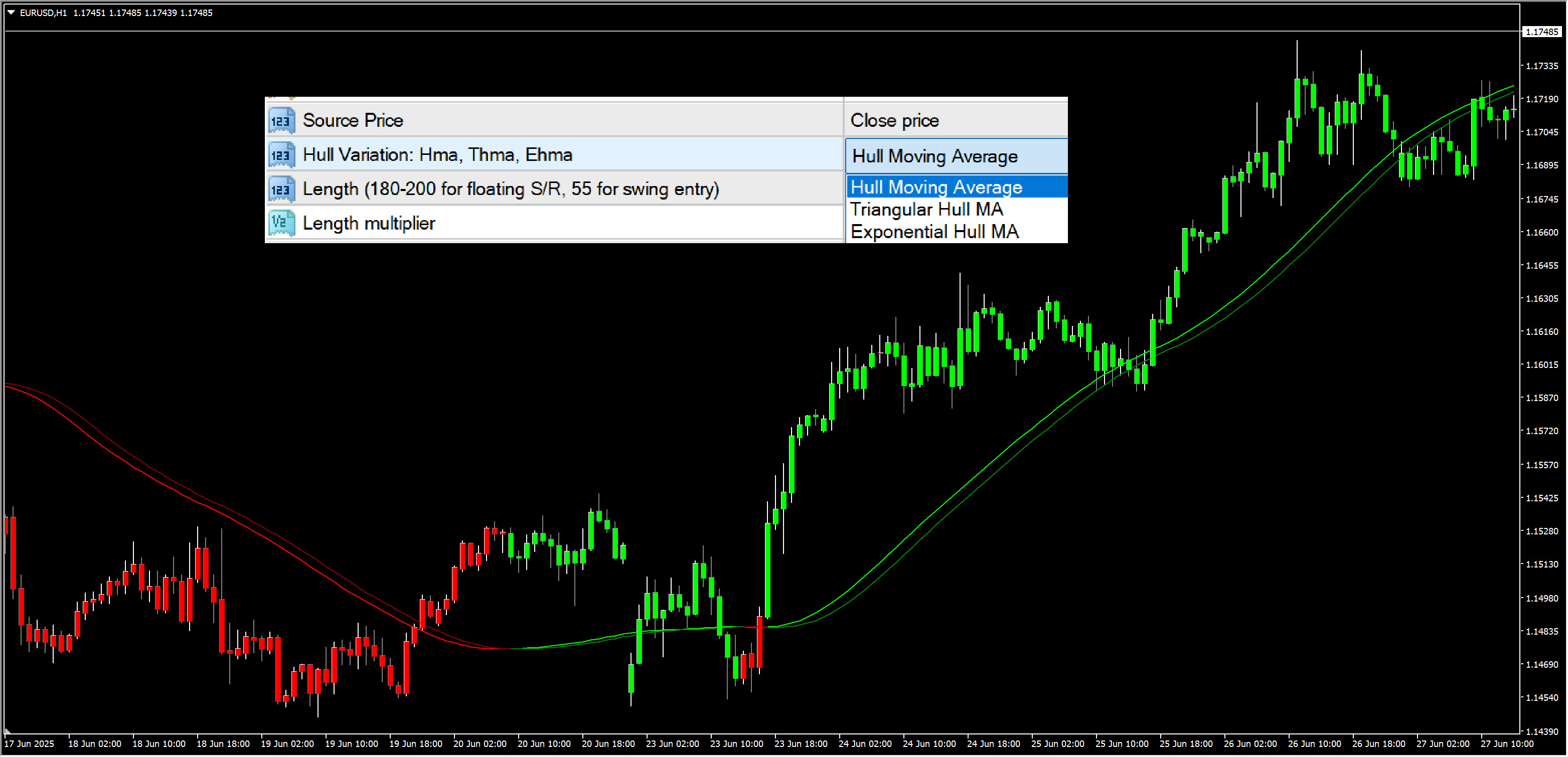Click the 23 Jun 18:00 time axis label
The width and height of the screenshot is (1568, 757).
click(801, 744)
